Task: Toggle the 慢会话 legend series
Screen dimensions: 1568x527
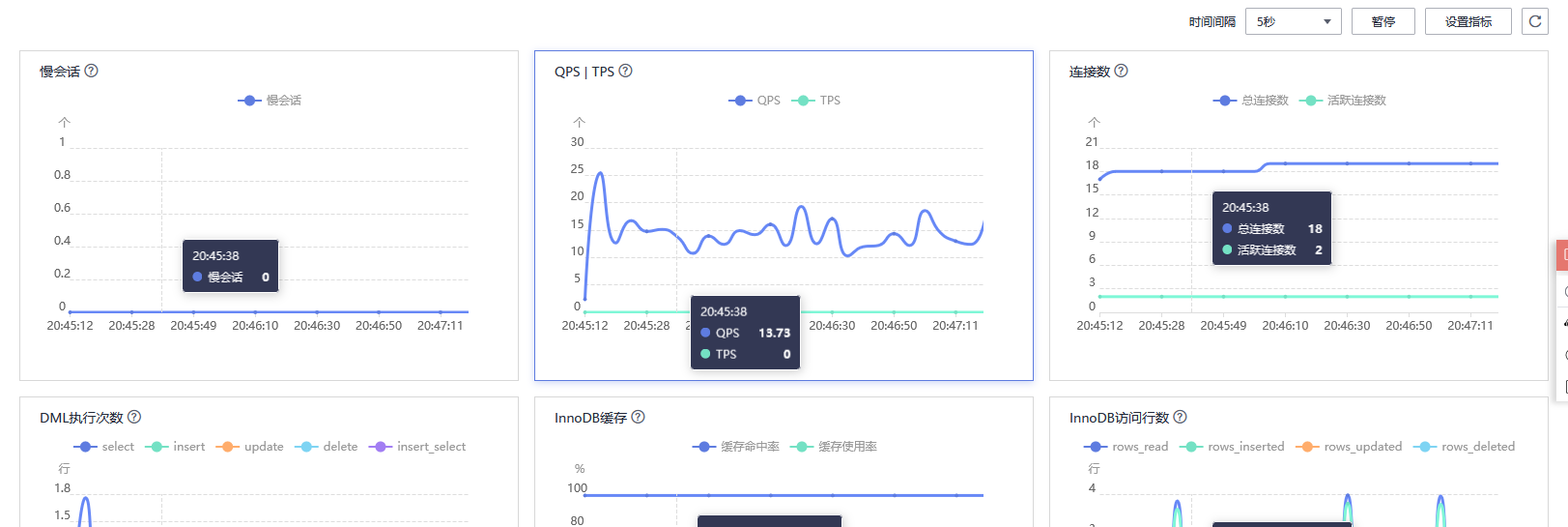Action: coord(270,101)
